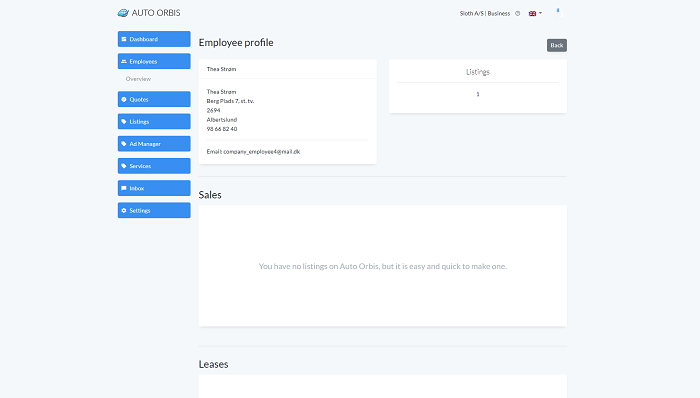Click the notification icon in top right
This screenshot has width=700, height=398.
coord(559,12)
